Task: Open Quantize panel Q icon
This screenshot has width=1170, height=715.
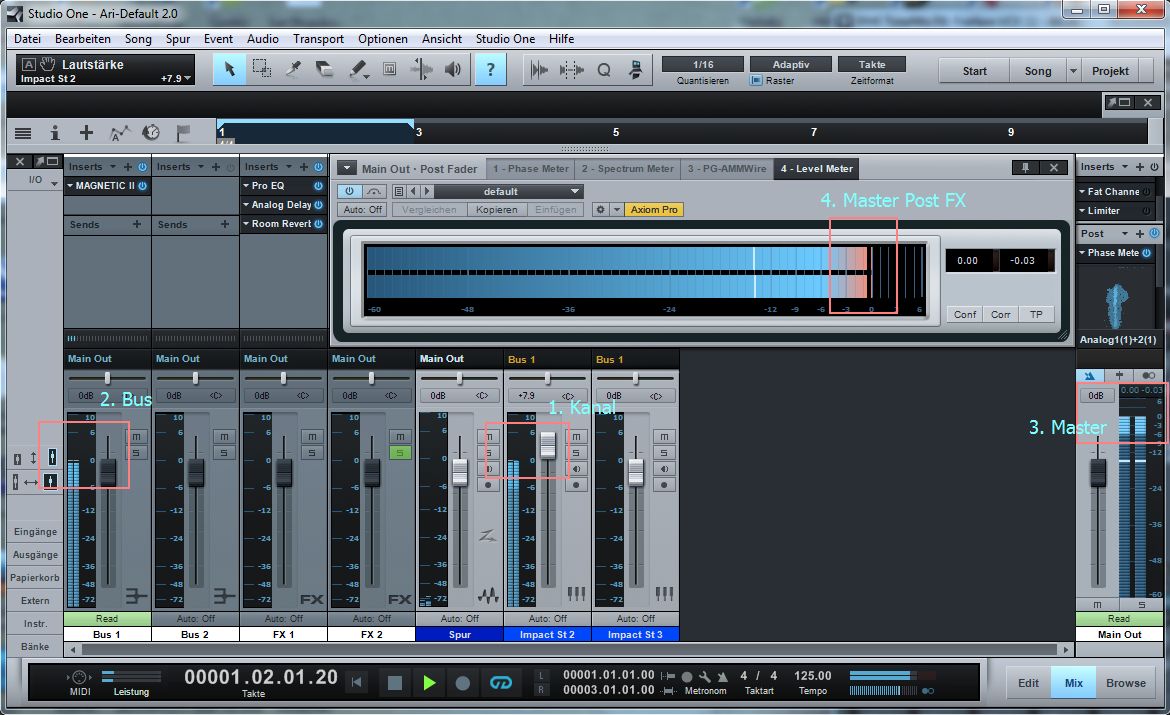Action: point(604,70)
